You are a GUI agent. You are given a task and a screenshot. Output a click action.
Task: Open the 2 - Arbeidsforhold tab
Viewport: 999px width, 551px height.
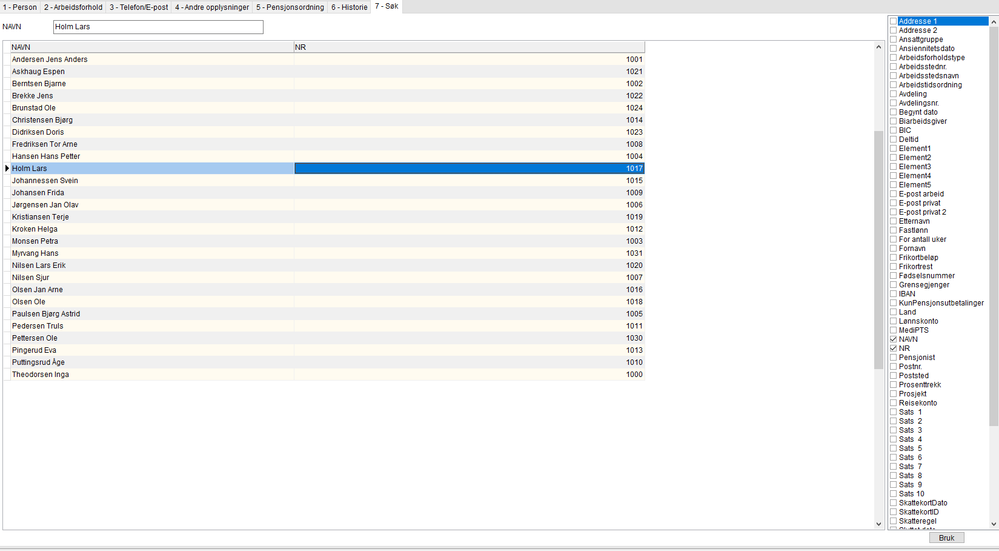click(x=73, y=7)
